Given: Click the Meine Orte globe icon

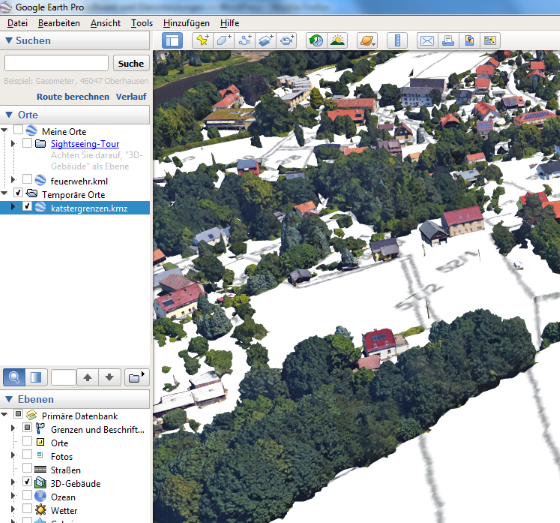Looking at the screenshot, I should (x=31, y=130).
